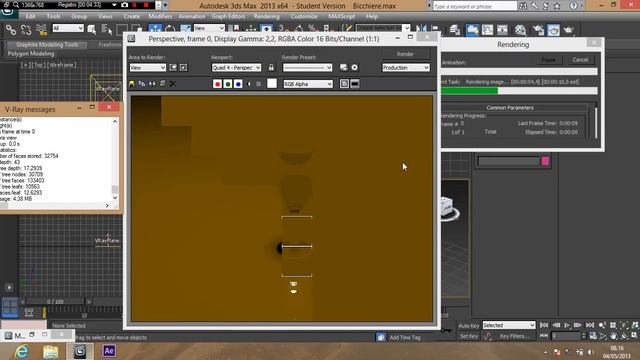640x360 pixels.
Task: Click Print Image icon in frame window
Action: pyautogui.click(x=162, y=84)
